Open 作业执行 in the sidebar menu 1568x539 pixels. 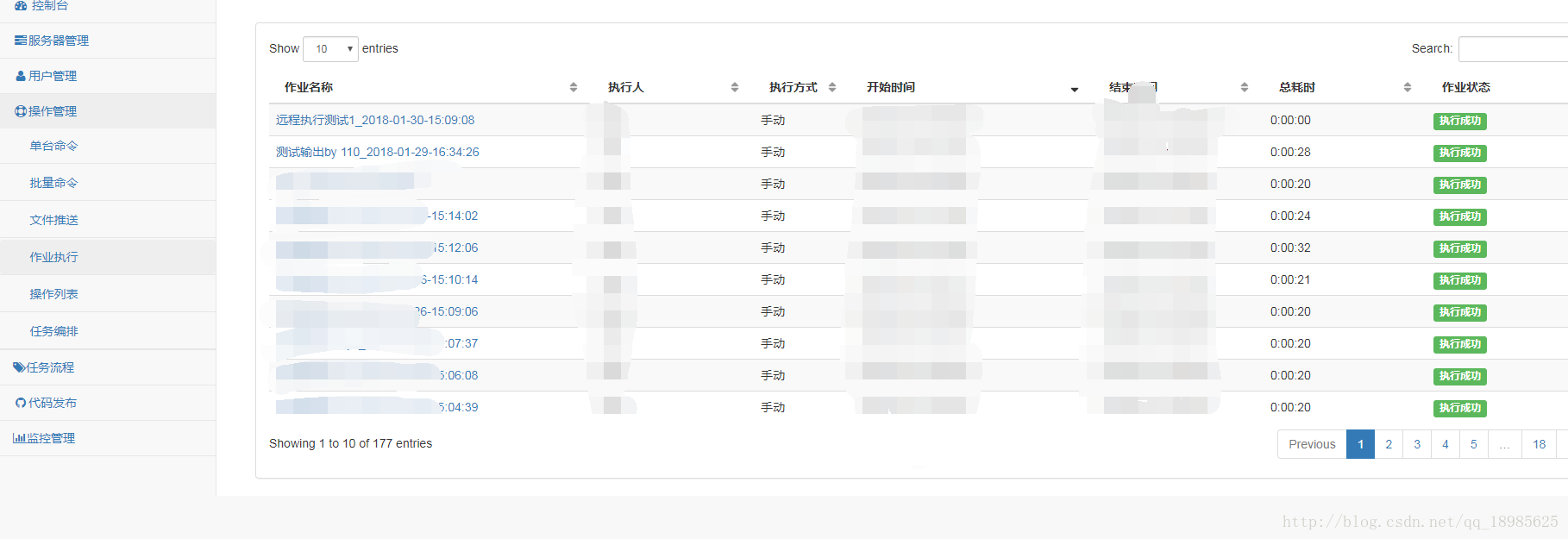[53, 257]
